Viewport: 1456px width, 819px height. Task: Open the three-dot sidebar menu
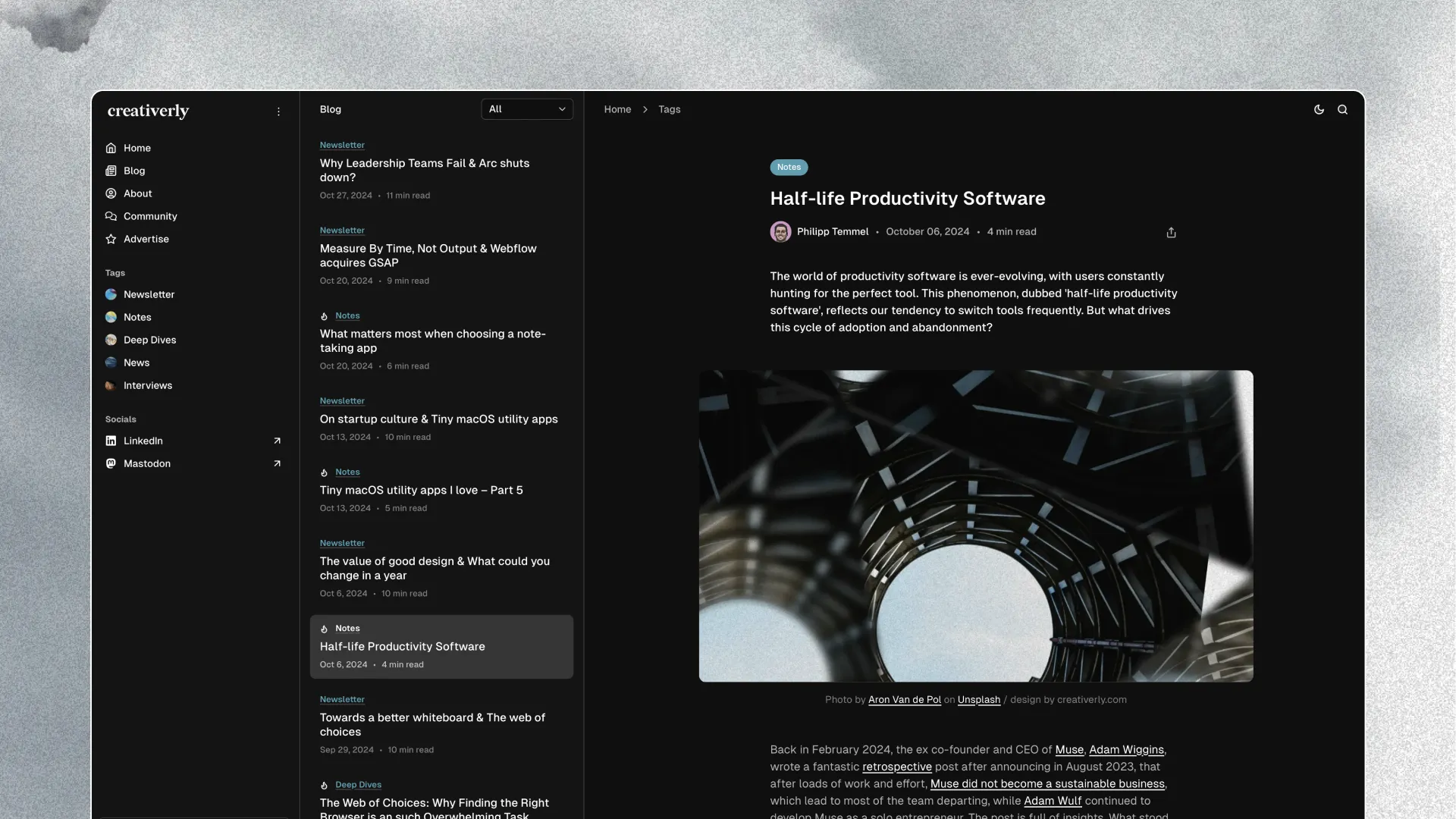278,111
